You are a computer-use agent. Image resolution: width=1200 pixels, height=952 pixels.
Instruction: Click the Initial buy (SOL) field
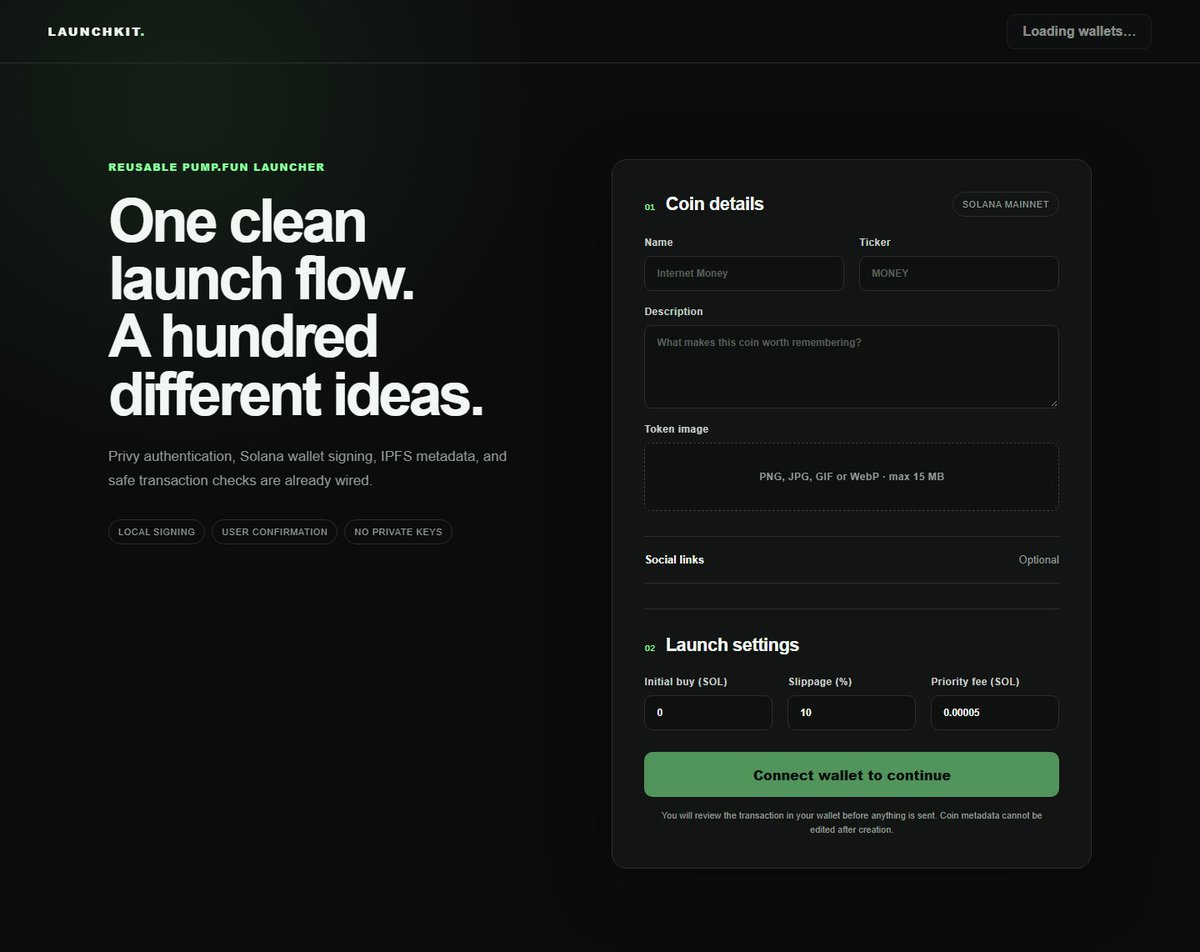coord(708,713)
